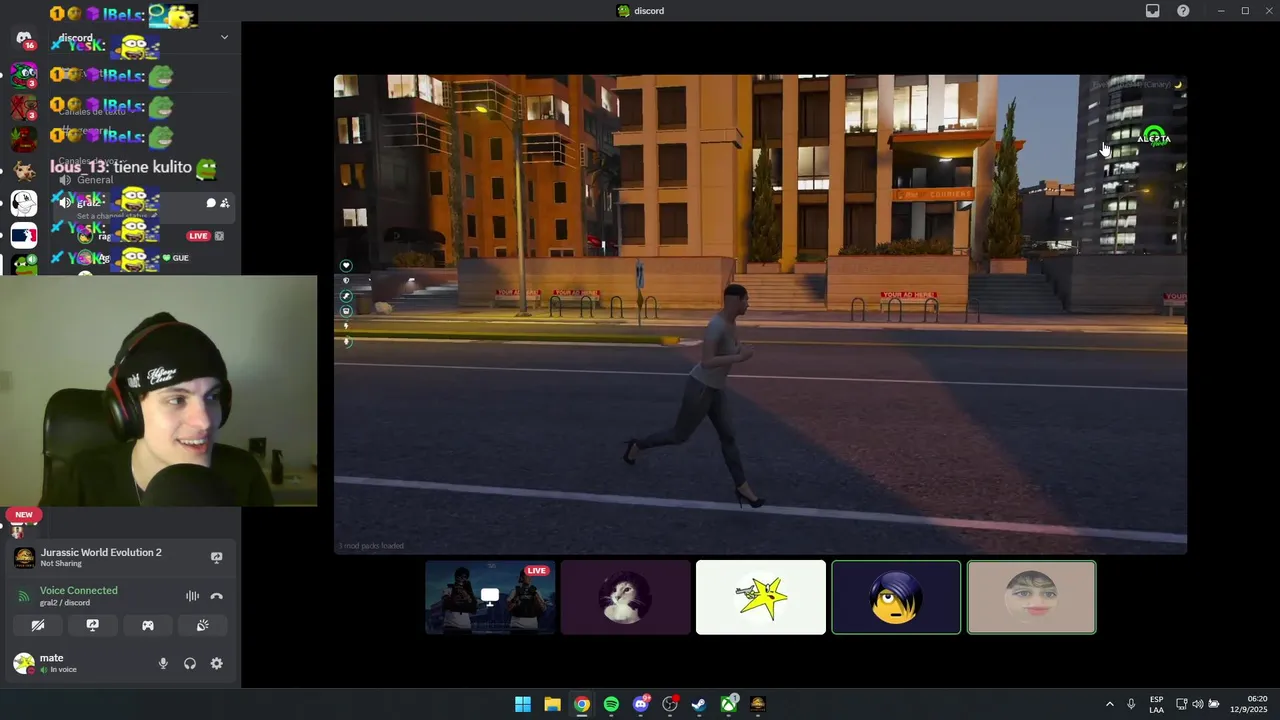Switch to Chrome in taskbar
Viewport: 1280px width, 720px height.
click(x=581, y=704)
